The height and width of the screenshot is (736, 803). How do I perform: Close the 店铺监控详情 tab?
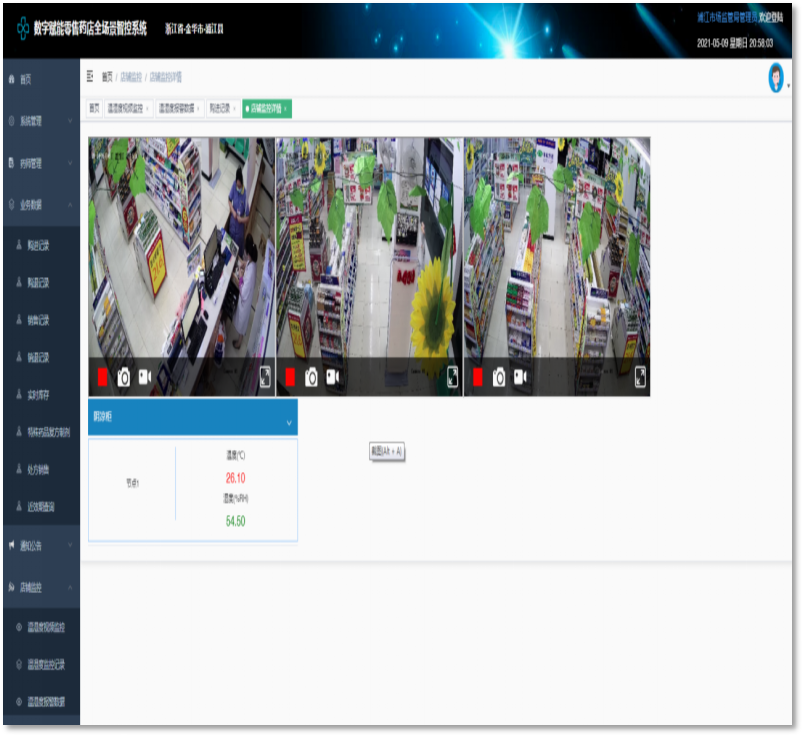coord(286,108)
